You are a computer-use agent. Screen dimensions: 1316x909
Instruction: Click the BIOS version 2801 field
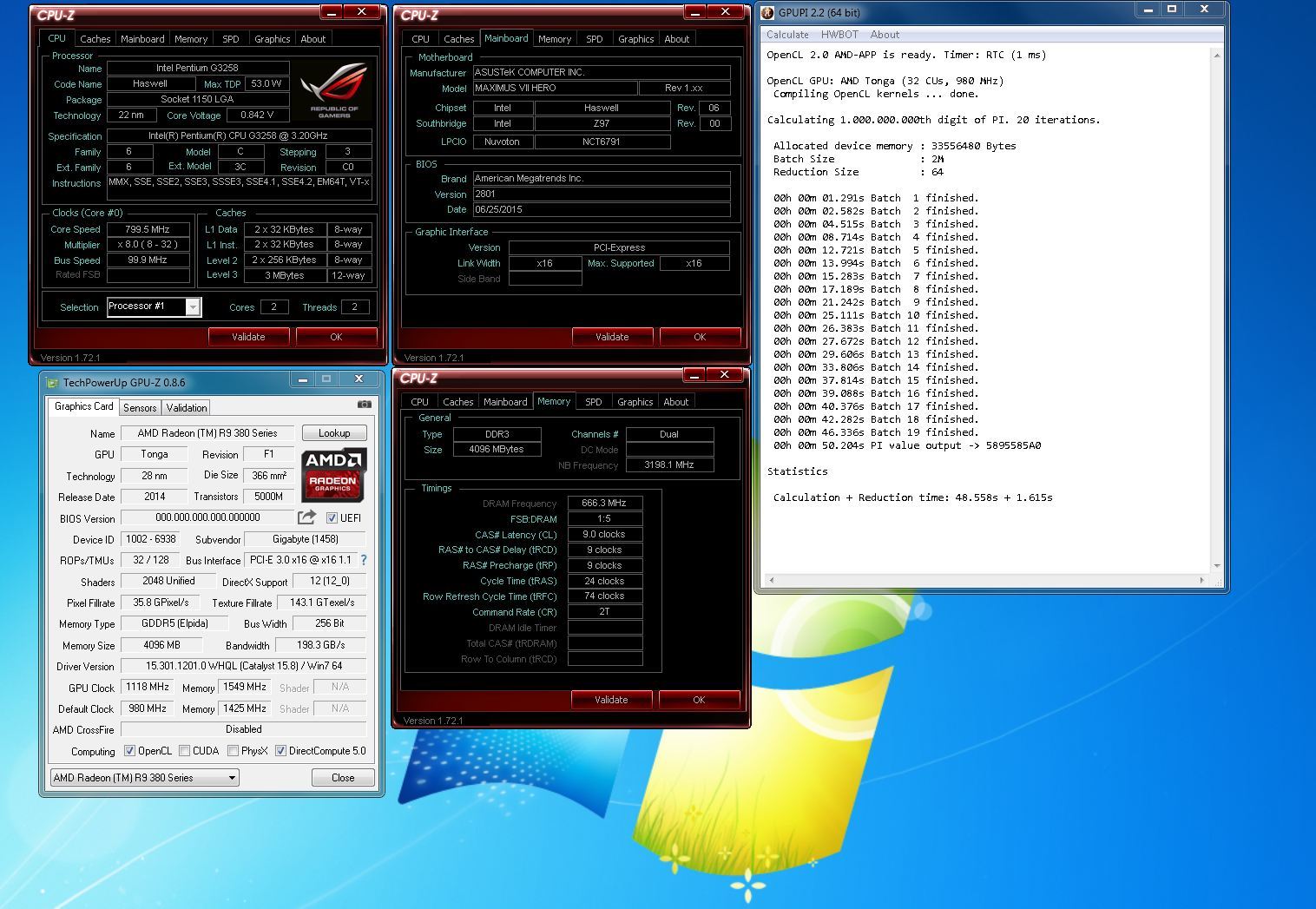point(601,194)
